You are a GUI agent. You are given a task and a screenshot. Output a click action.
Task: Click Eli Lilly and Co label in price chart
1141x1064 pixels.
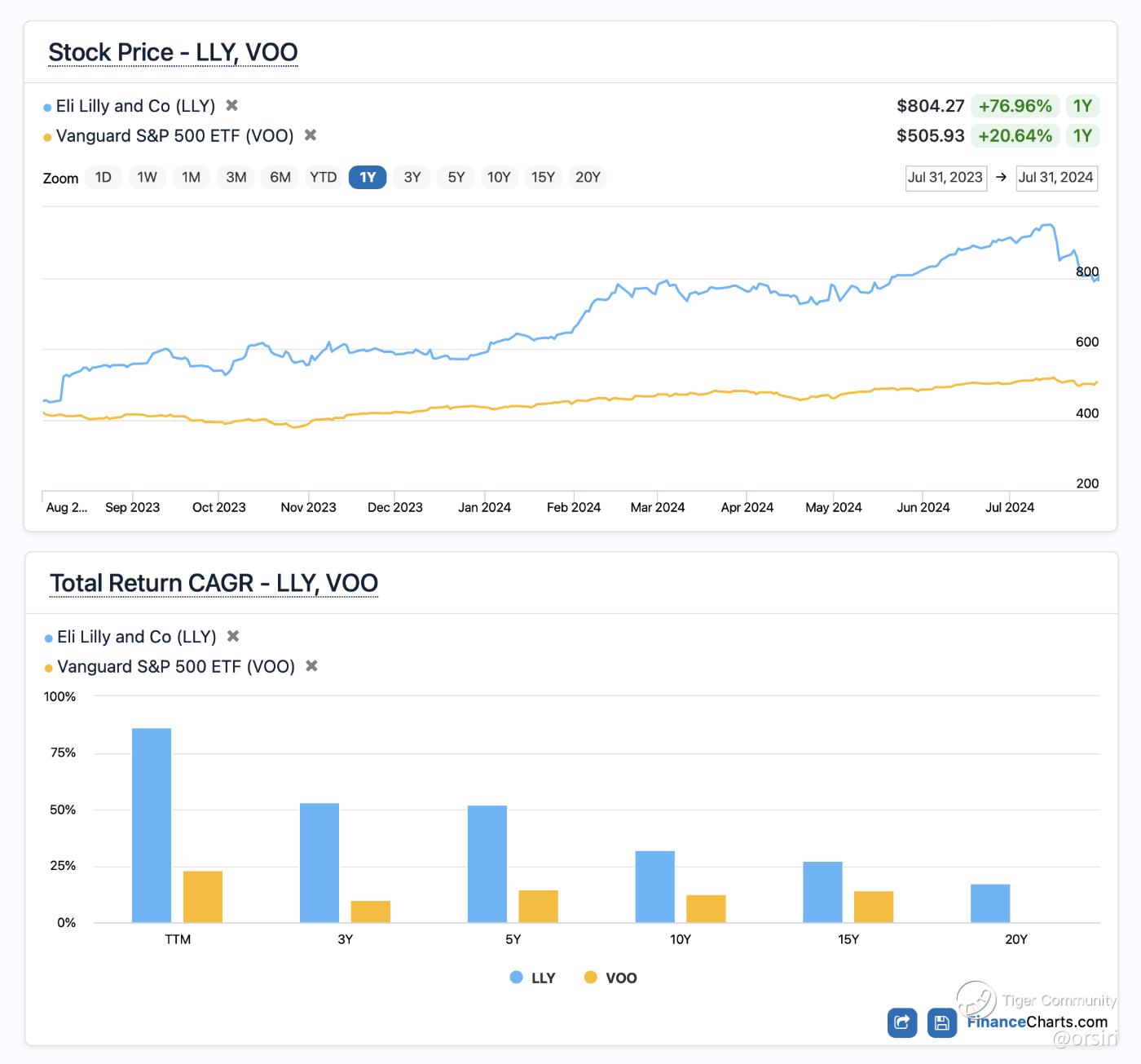tap(135, 106)
